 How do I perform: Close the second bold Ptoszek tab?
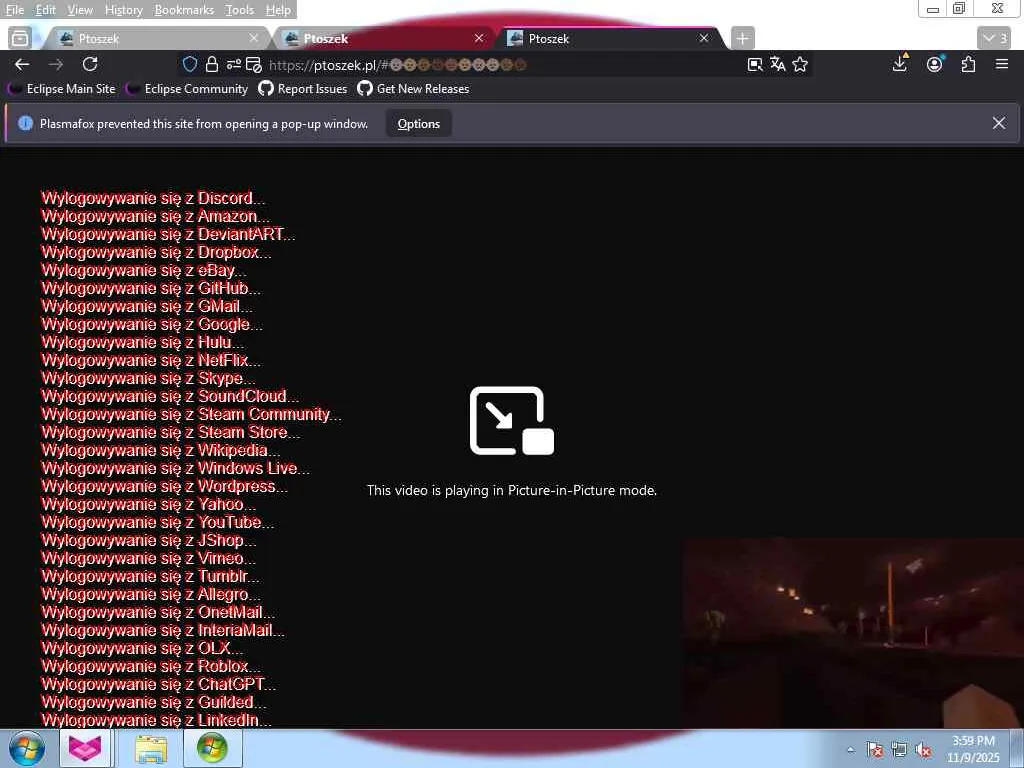(x=479, y=38)
